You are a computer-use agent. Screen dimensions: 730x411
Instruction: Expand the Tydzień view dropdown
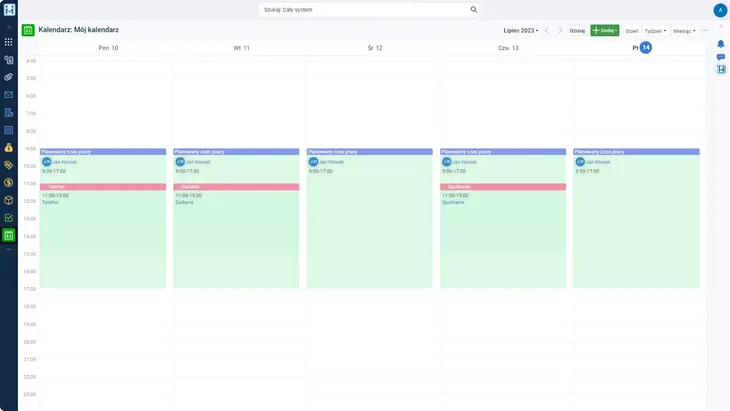655,31
